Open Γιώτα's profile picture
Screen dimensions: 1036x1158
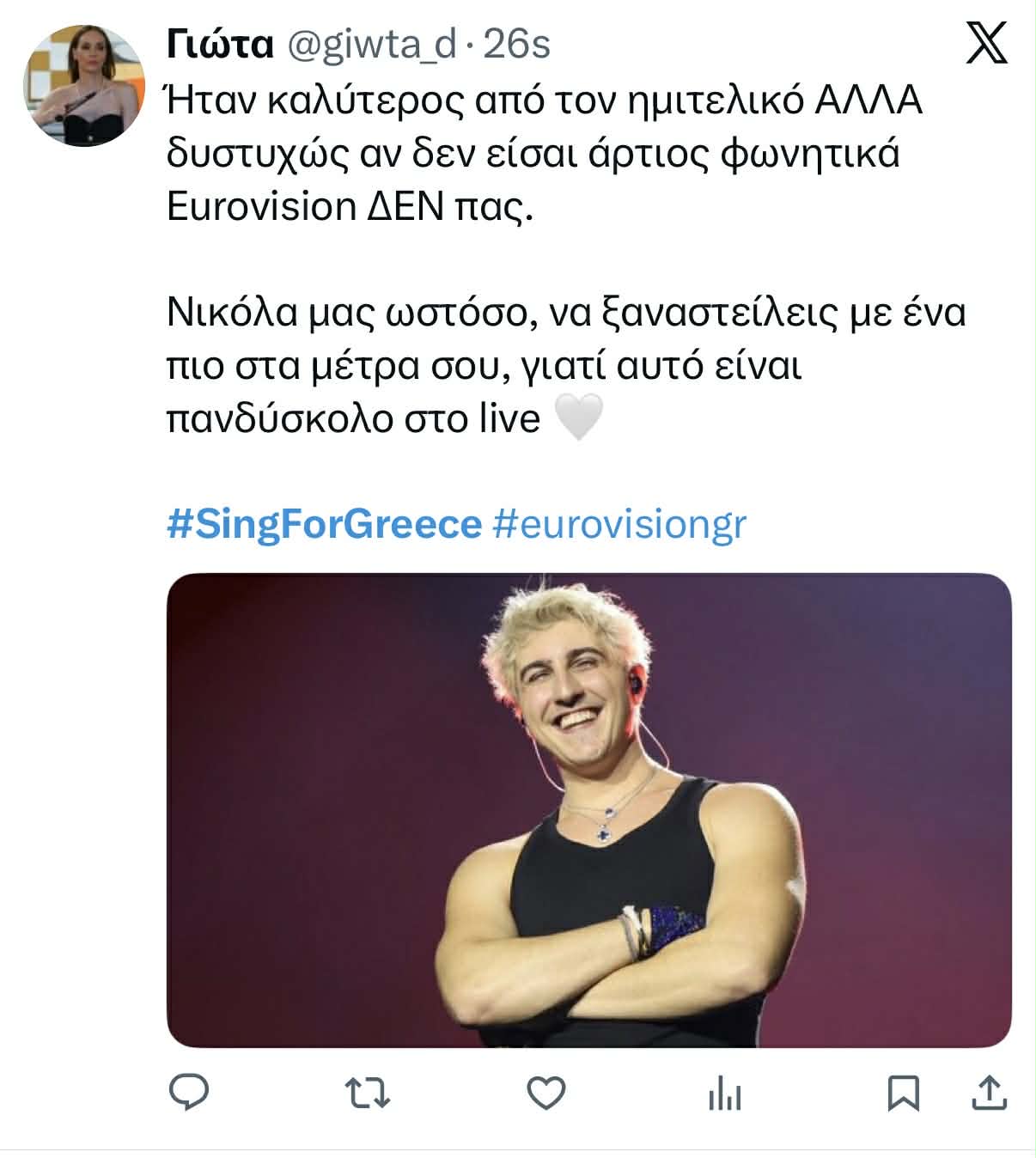[84, 86]
